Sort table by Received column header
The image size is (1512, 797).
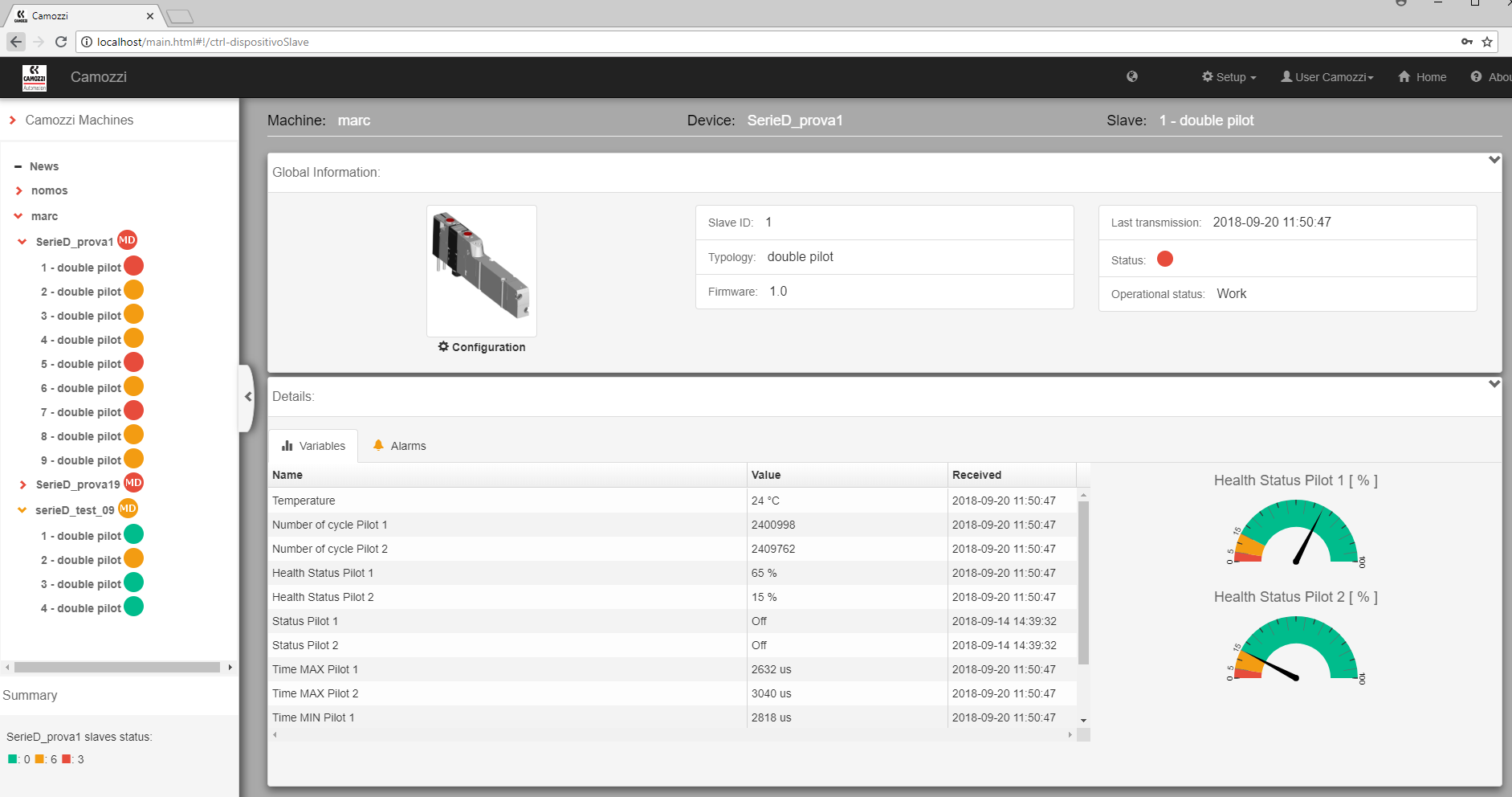click(1012, 475)
